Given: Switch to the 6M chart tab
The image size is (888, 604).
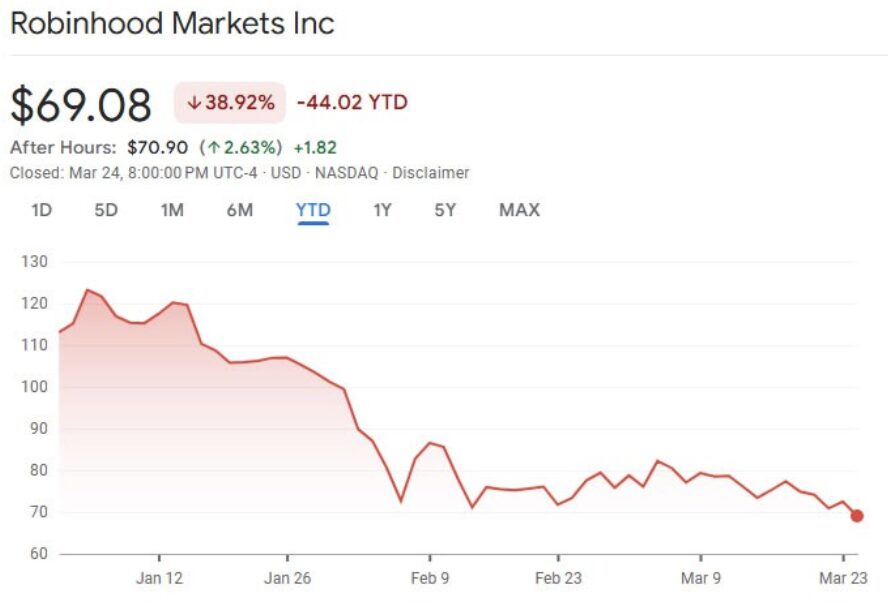Looking at the screenshot, I should click(x=240, y=211).
